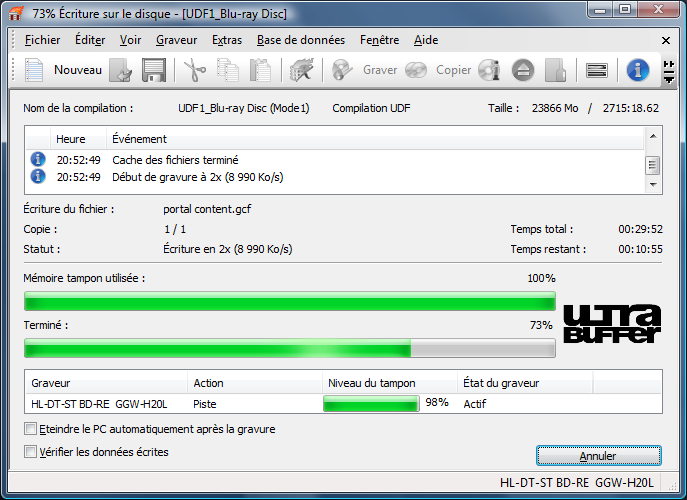This screenshot has width=687, height=500.
Task: Click the Save floppy disk icon
Action: (x=153, y=70)
